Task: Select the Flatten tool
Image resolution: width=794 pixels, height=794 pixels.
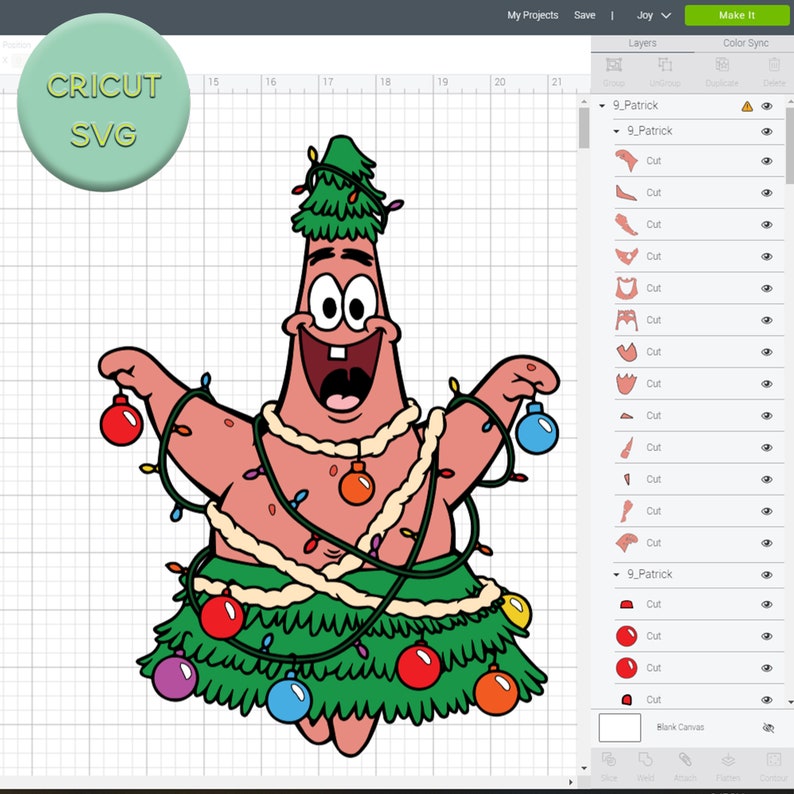Action: [x=728, y=759]
